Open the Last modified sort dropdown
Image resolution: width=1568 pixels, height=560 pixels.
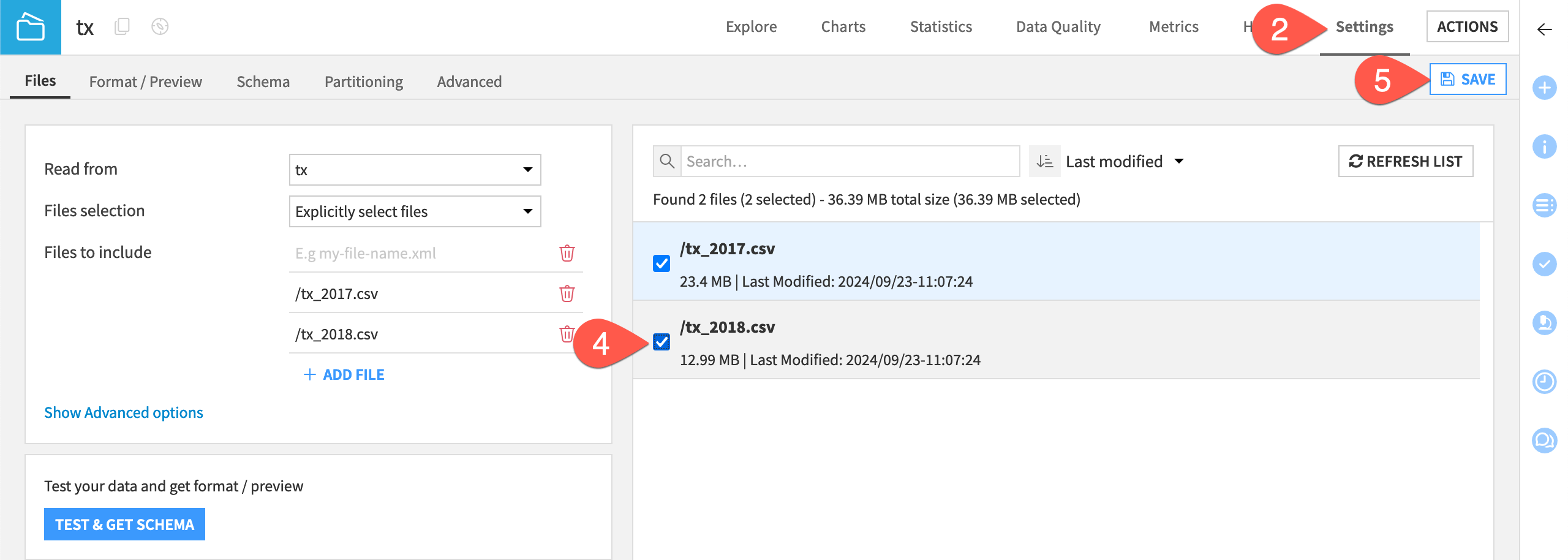1125,161
